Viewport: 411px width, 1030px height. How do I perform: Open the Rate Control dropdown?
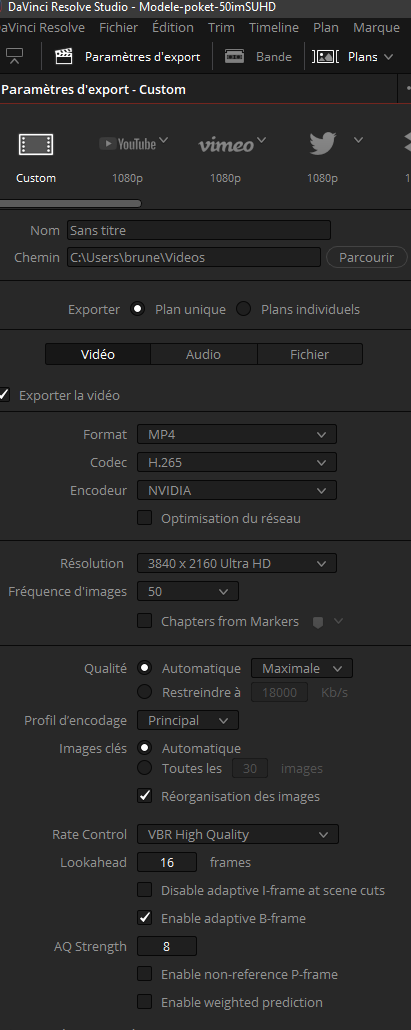click(x=238, y=834)
